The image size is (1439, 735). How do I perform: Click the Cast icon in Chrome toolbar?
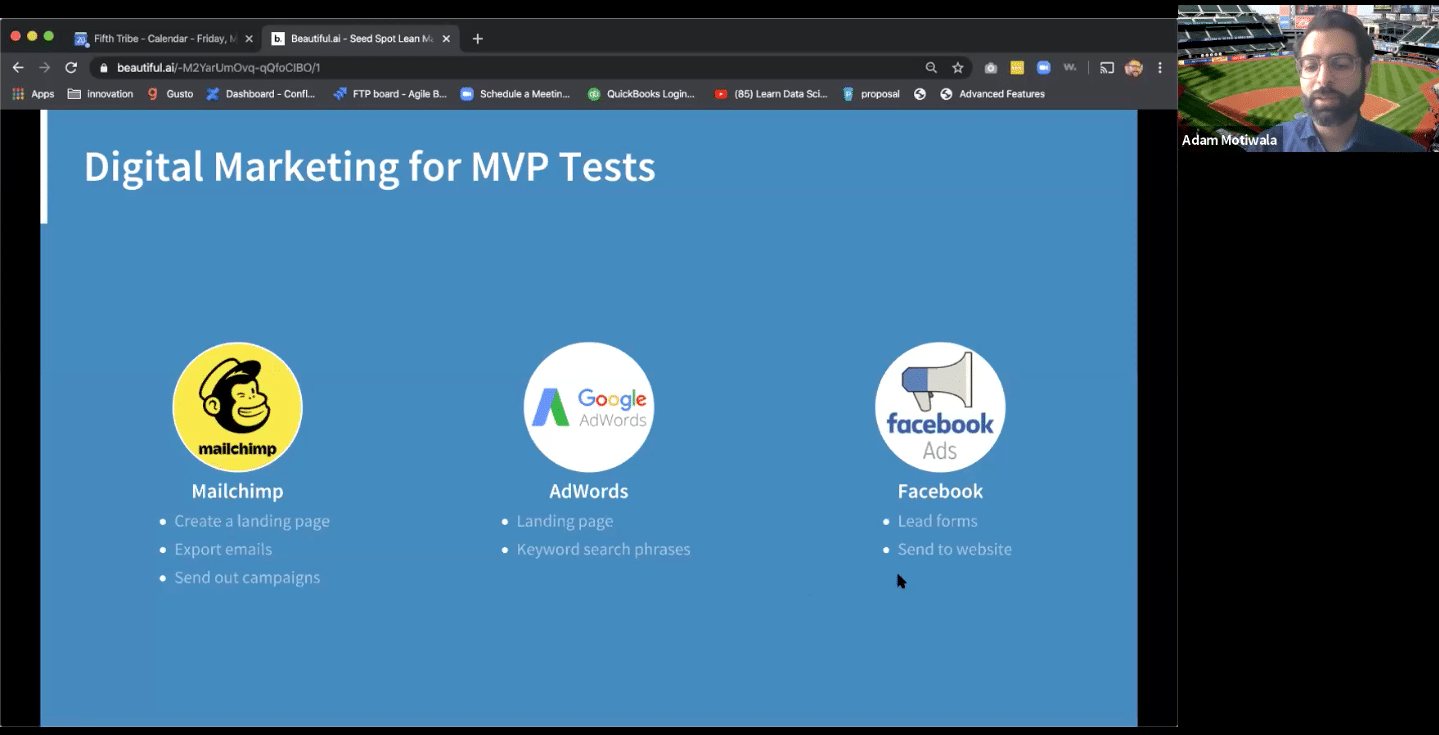click(1107, 68)
